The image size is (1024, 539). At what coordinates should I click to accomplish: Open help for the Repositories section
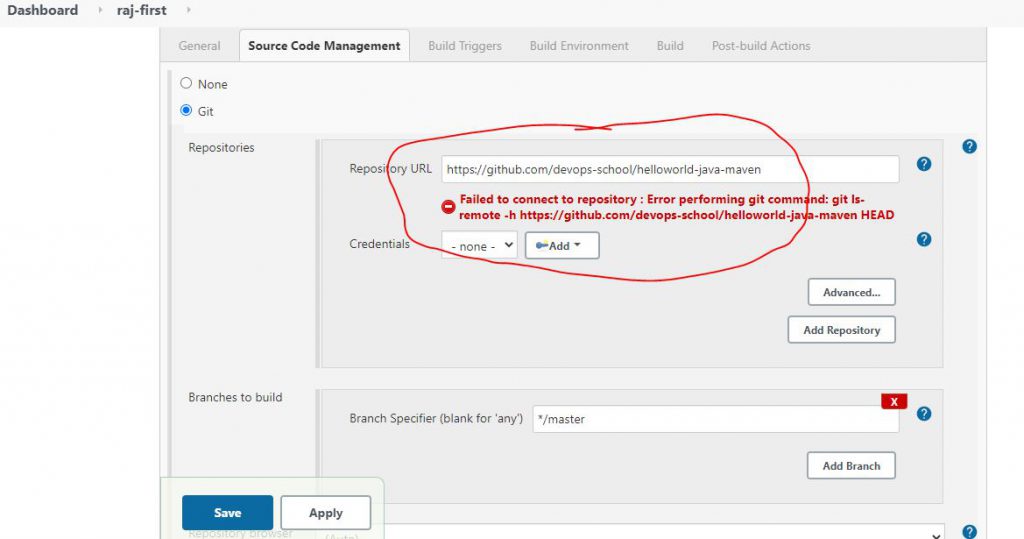(x=968, y=147)
